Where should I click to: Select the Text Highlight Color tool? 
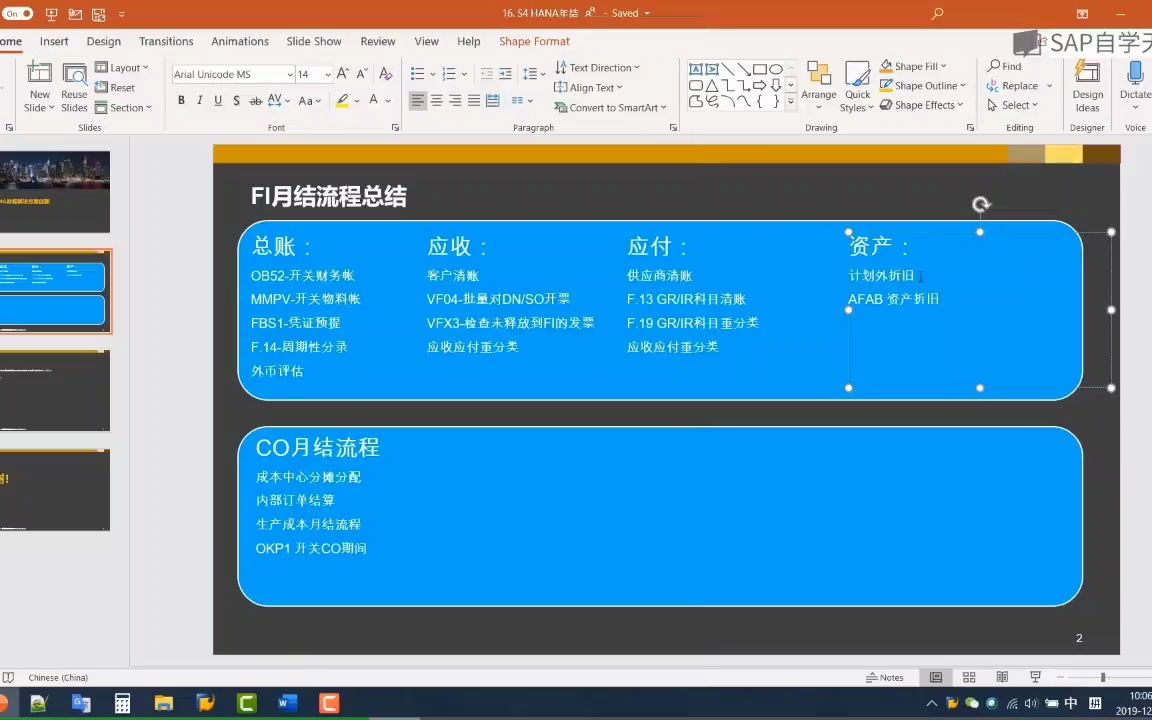343,101
